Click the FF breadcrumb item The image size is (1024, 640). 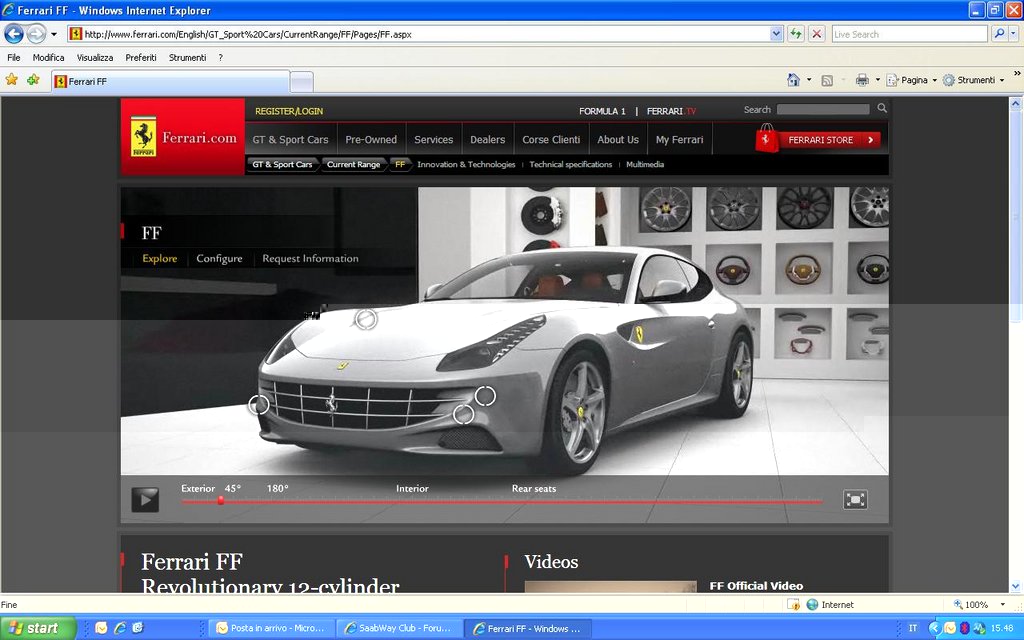click(400, 165)
